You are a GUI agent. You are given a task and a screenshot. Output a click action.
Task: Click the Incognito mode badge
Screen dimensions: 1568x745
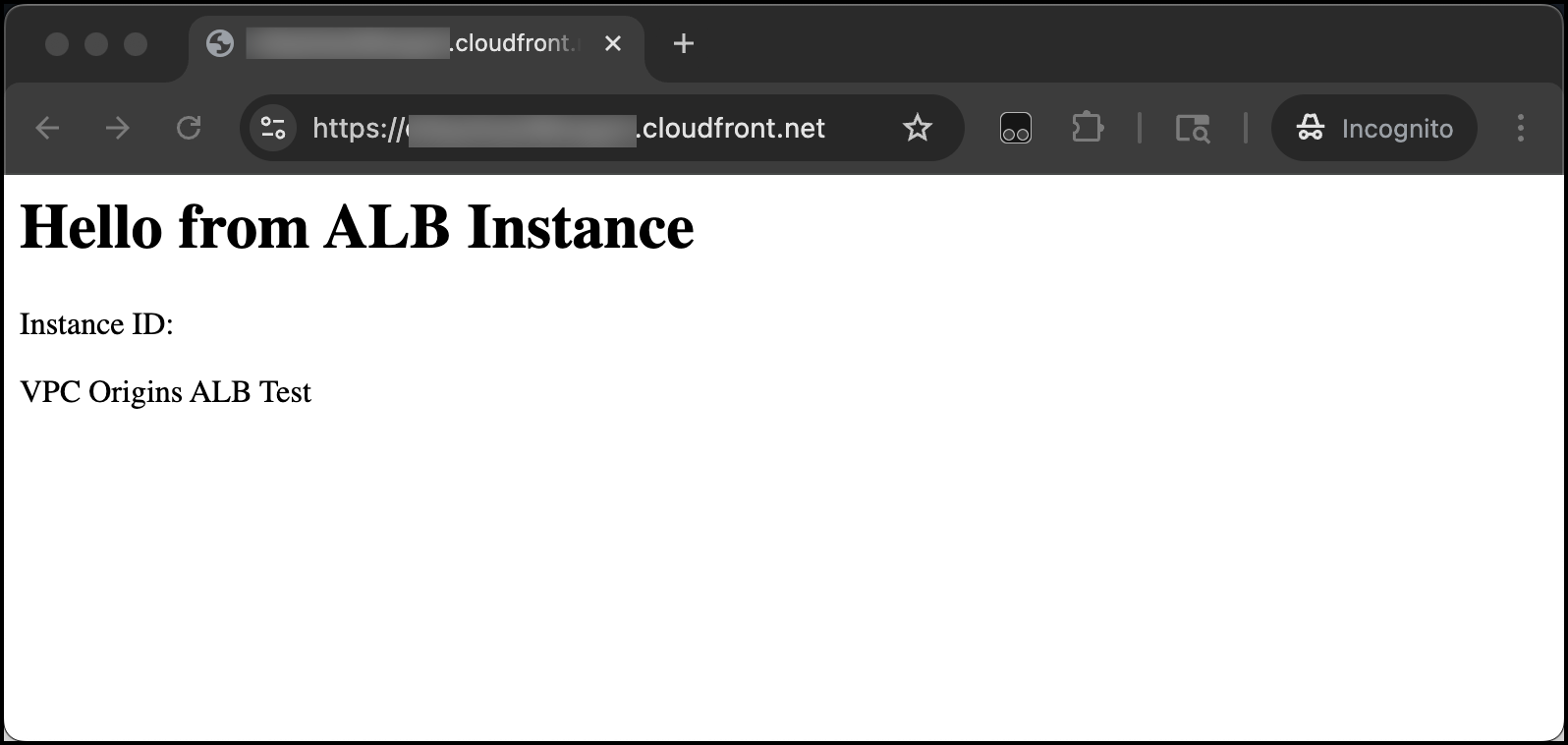[x=1373, y=128]
